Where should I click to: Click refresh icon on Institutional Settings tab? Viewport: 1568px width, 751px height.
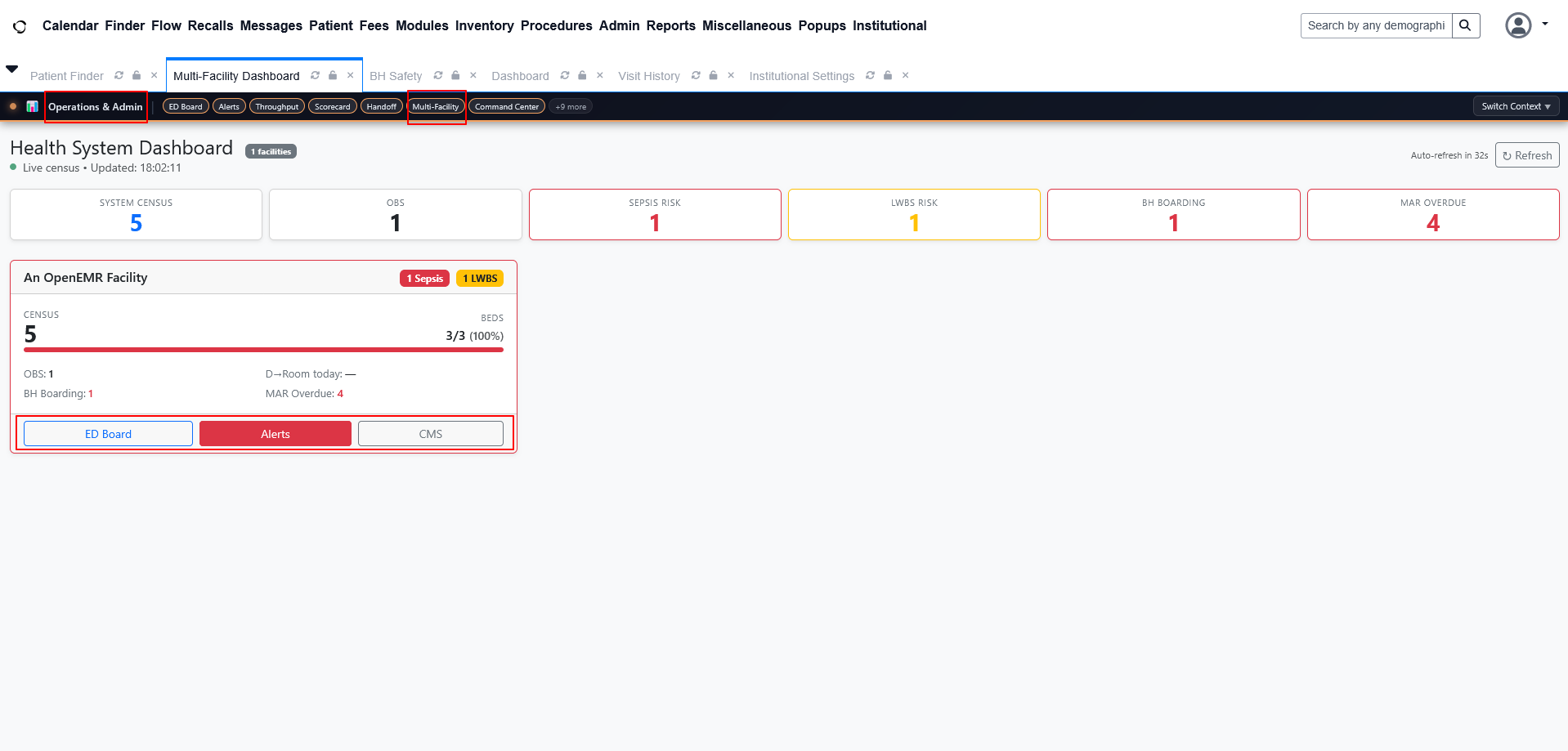[870, 75]
